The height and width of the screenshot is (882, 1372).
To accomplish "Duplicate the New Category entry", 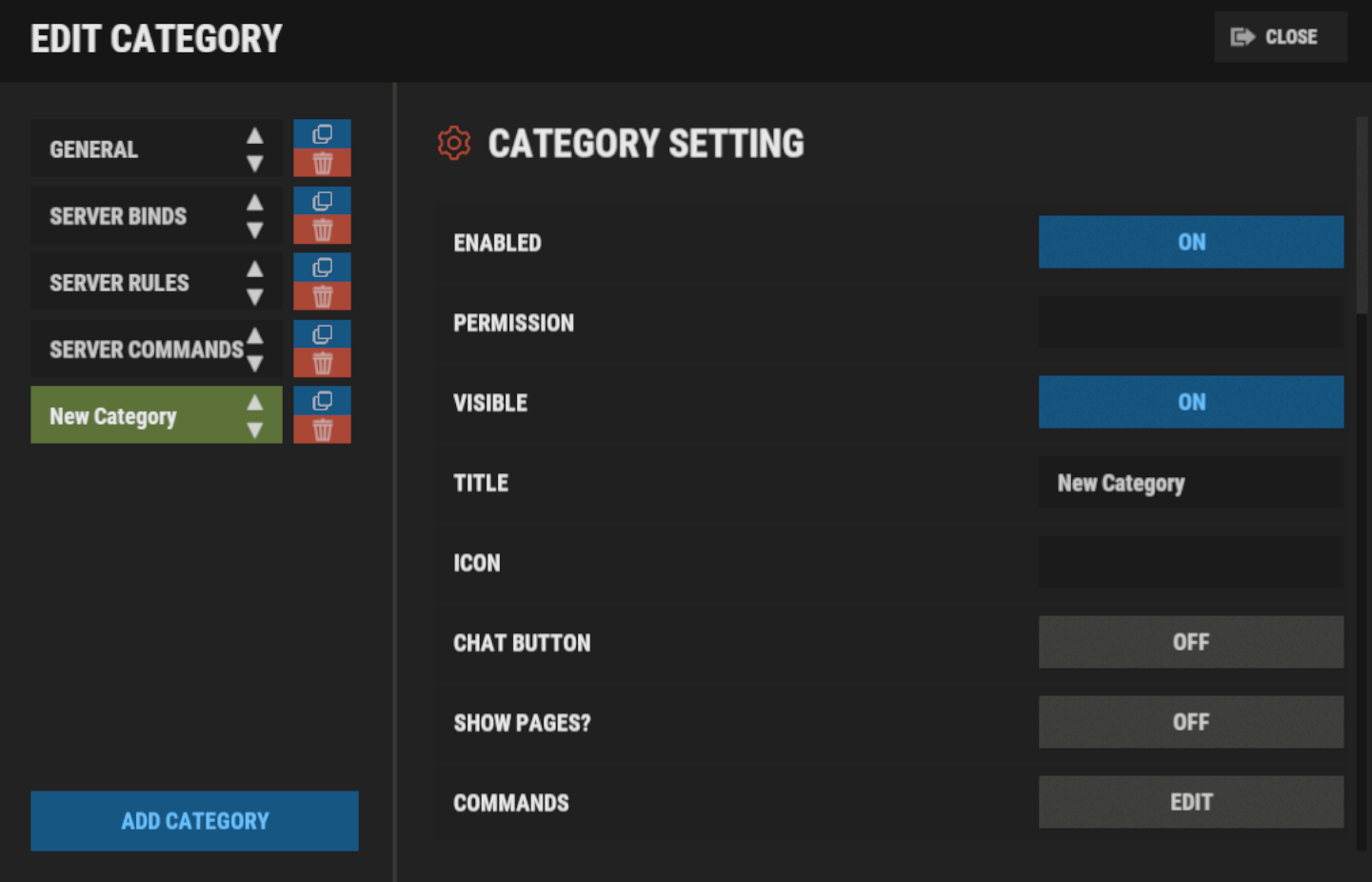I will click(322, 401).
